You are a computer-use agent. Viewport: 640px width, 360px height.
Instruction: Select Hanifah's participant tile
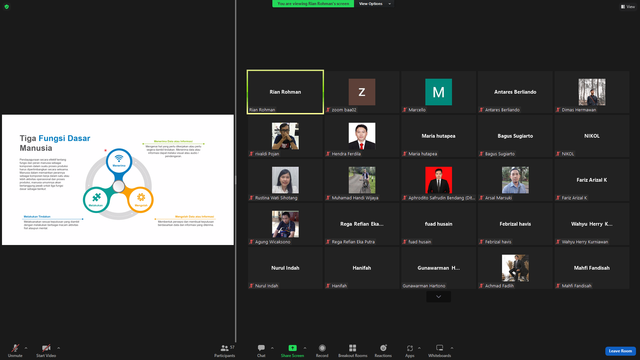coord(362,268)
